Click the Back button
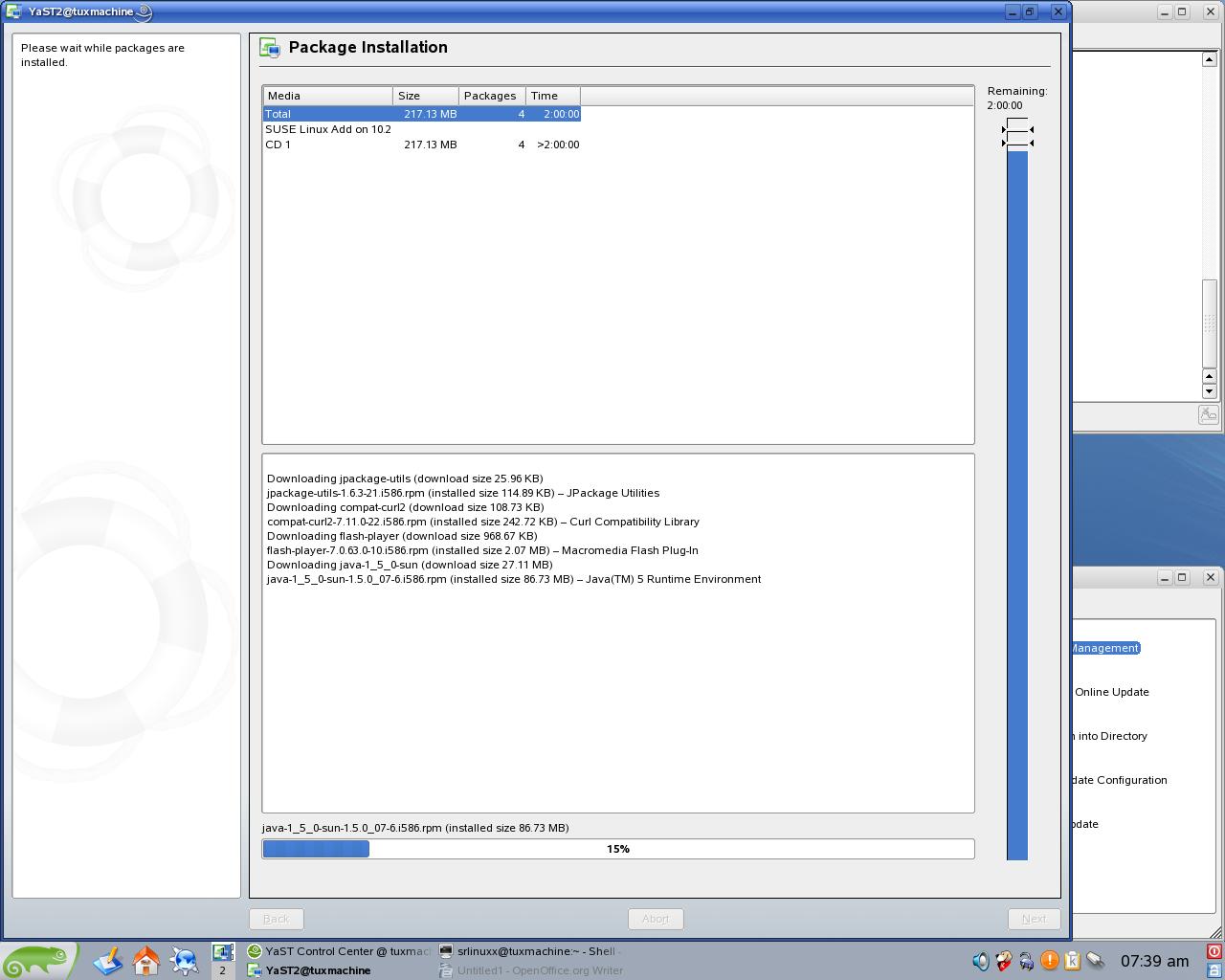The width and height of the screenshot is (1225, 980). (277, 919)
